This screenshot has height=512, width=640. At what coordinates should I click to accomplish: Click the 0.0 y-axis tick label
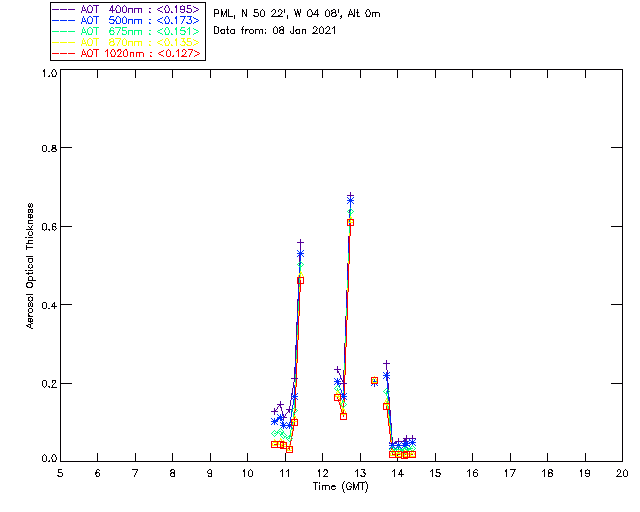49,459
